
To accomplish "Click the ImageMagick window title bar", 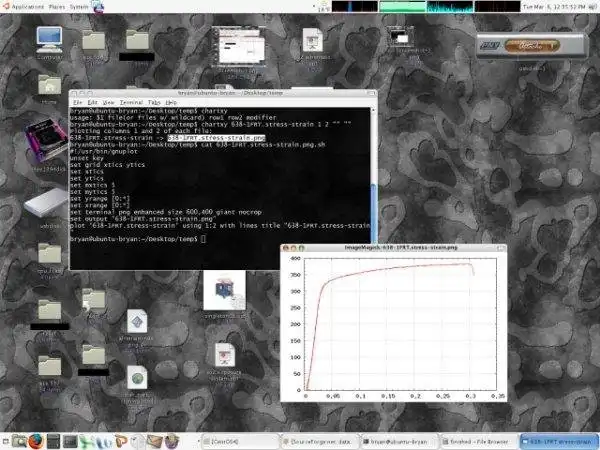I will [393, 248].
